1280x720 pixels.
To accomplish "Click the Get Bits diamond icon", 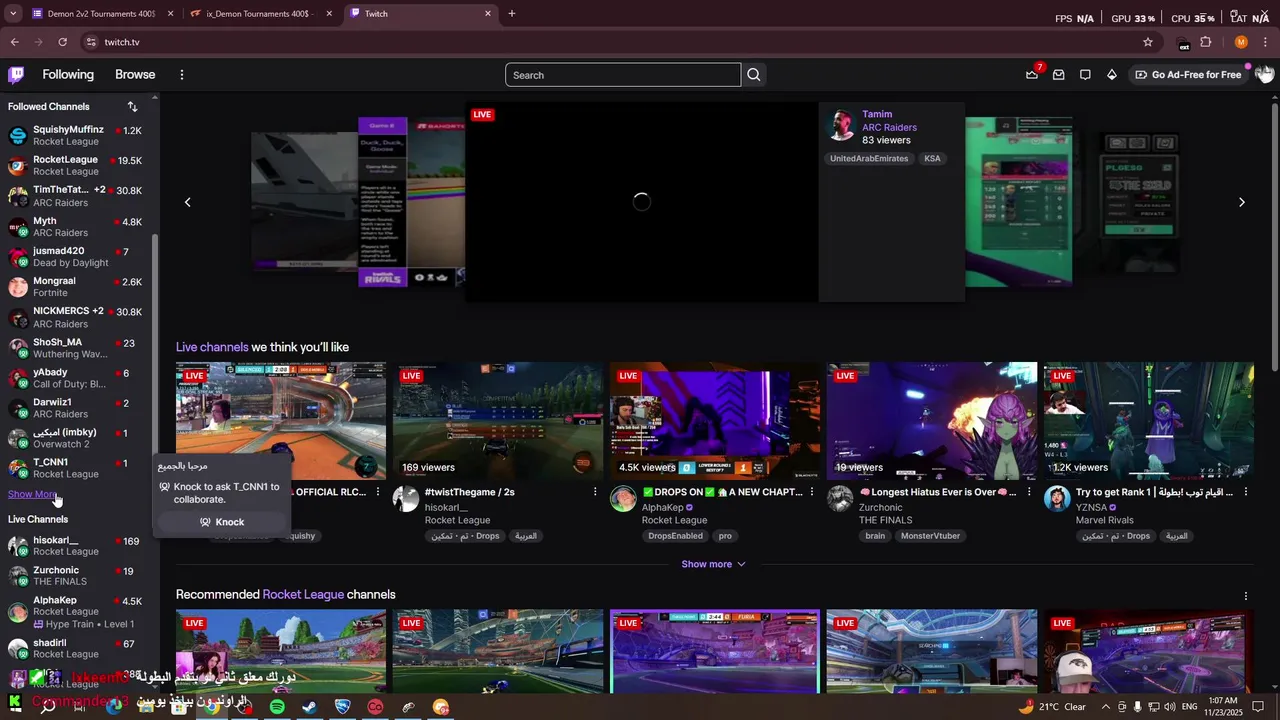I will [1111, 75].
